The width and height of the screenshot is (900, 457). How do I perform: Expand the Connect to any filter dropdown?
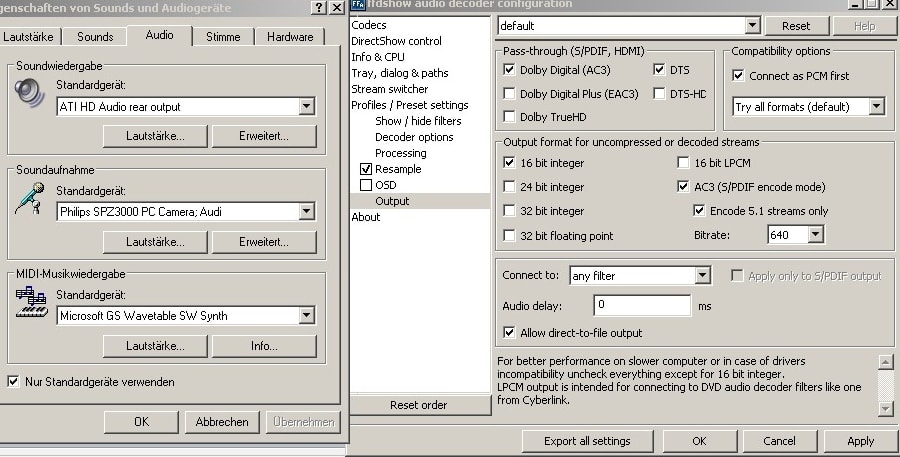(702, 275)
